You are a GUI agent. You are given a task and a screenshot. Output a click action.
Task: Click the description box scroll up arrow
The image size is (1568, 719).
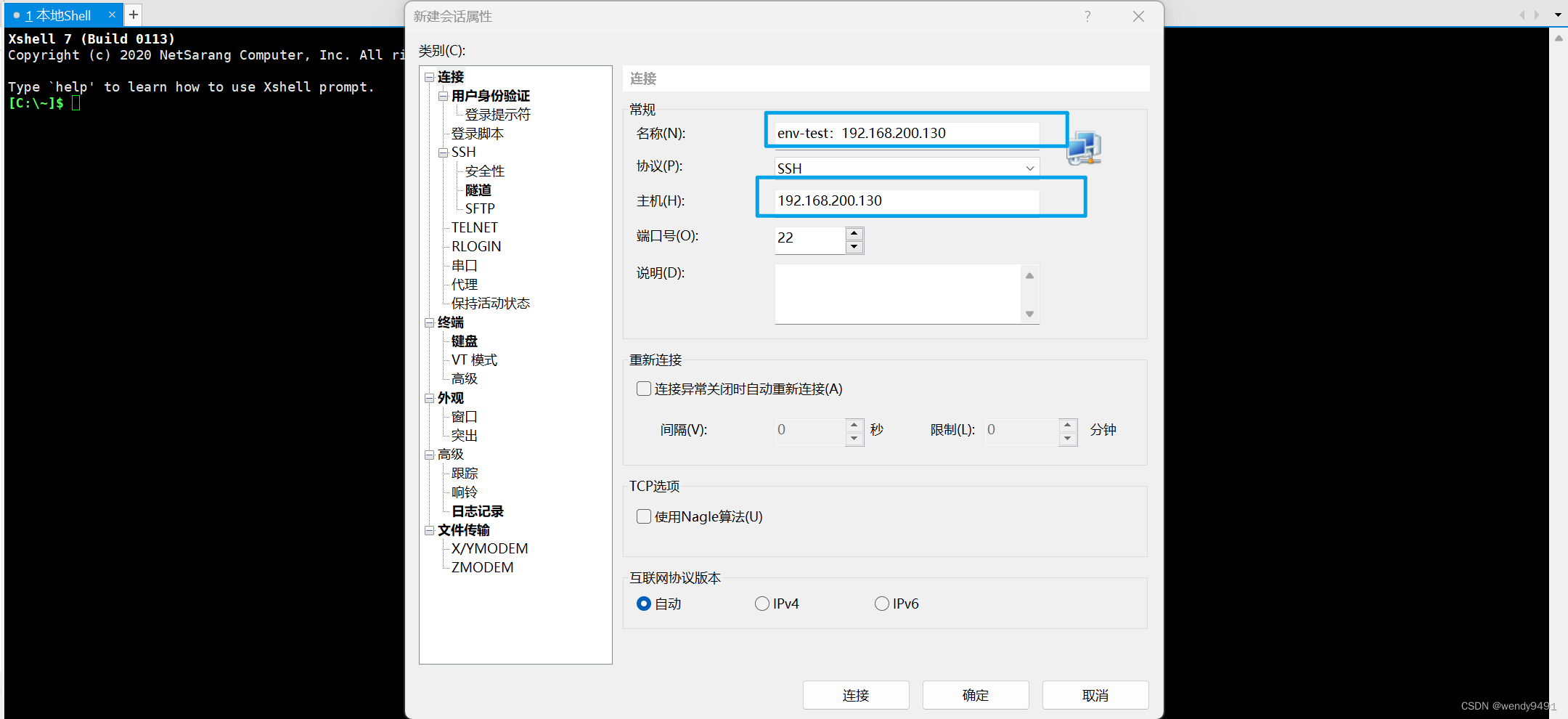click(x=1029, y=275)
